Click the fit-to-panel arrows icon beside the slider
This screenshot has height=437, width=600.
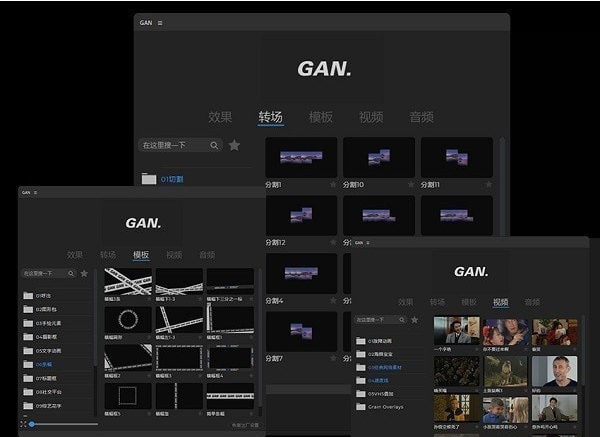pos(23,424)
